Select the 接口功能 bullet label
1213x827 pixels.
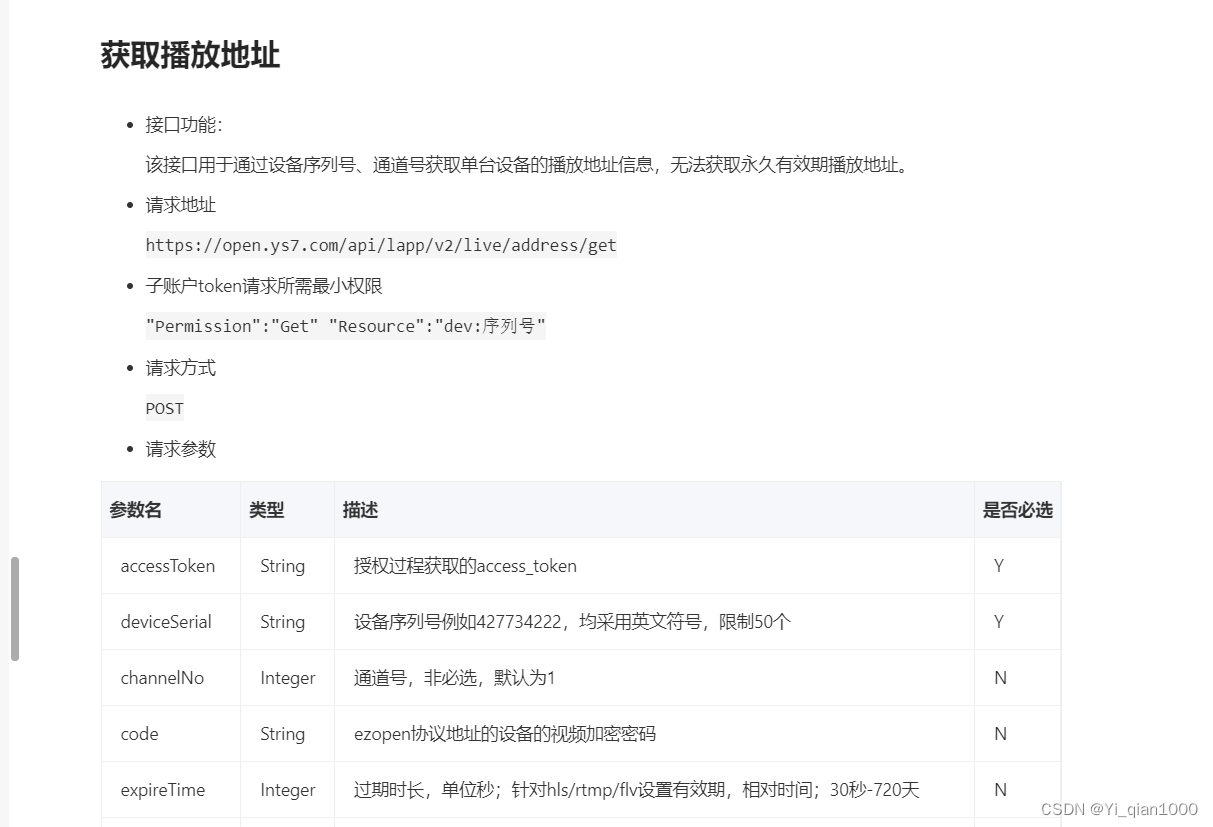pyautogui.click(x=184, y=125)
